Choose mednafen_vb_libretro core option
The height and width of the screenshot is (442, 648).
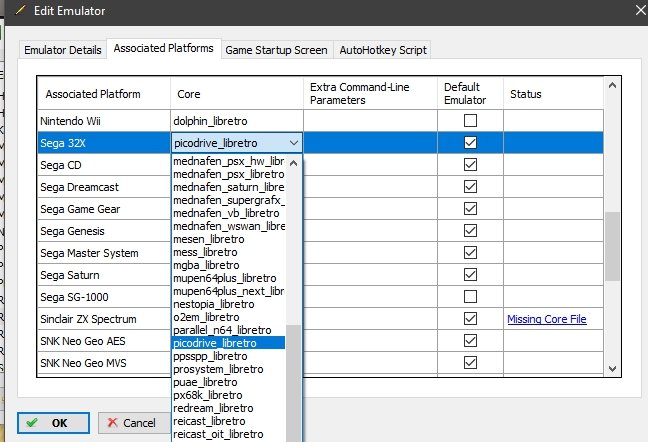coord(229,213)
